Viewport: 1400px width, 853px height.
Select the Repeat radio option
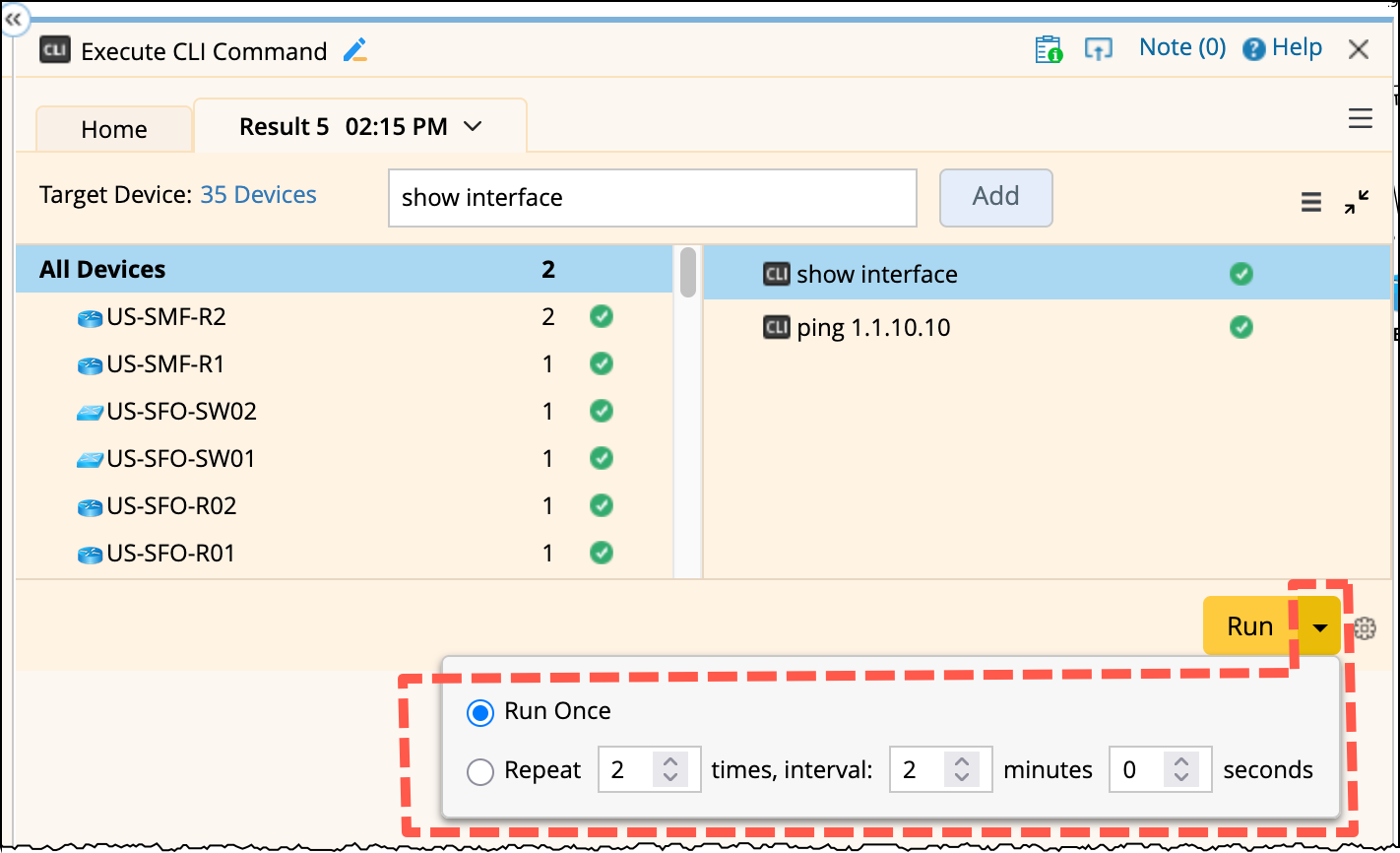480,772
